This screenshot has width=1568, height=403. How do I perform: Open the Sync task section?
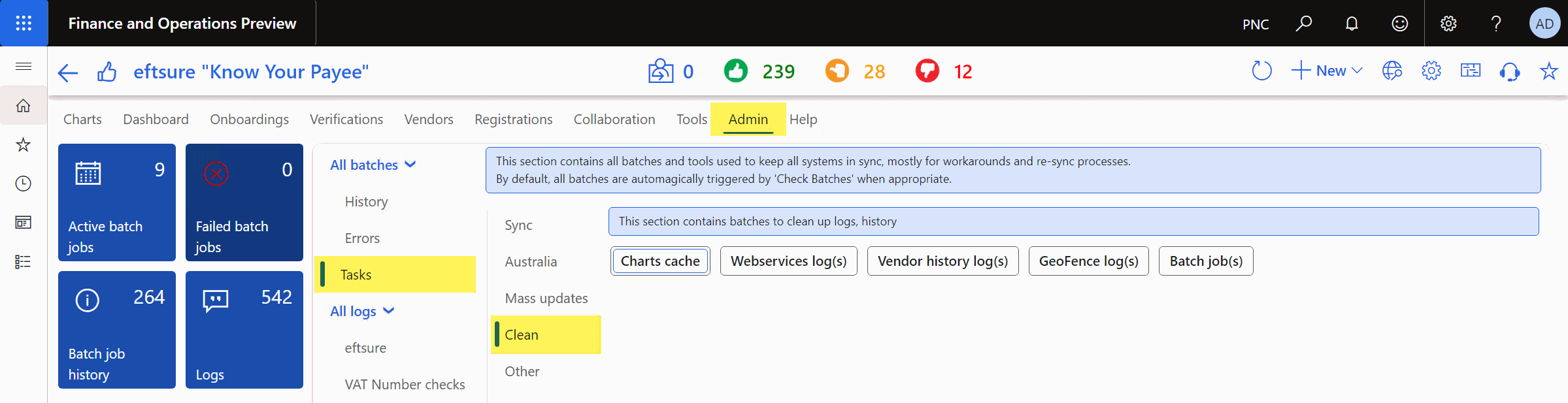pyautogui.click(x=518, y=225)
